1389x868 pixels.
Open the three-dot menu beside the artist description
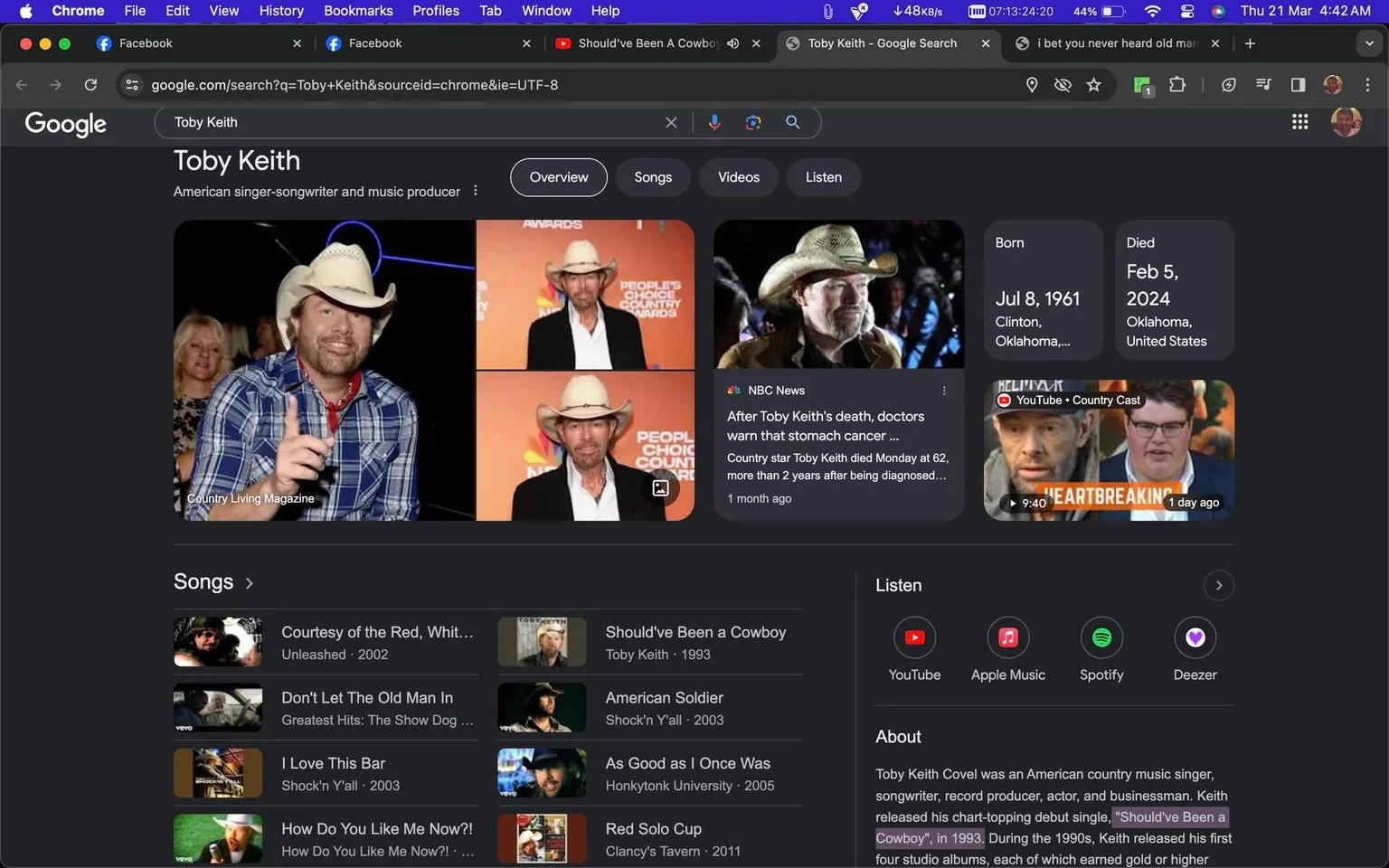475,190
